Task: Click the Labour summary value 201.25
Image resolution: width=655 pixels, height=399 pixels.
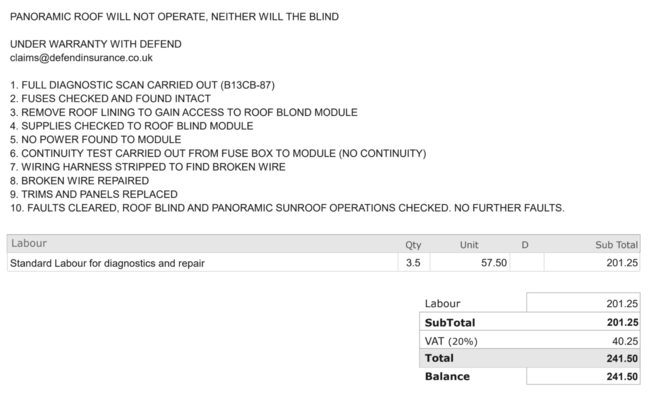Action: (x=583, y=302)
